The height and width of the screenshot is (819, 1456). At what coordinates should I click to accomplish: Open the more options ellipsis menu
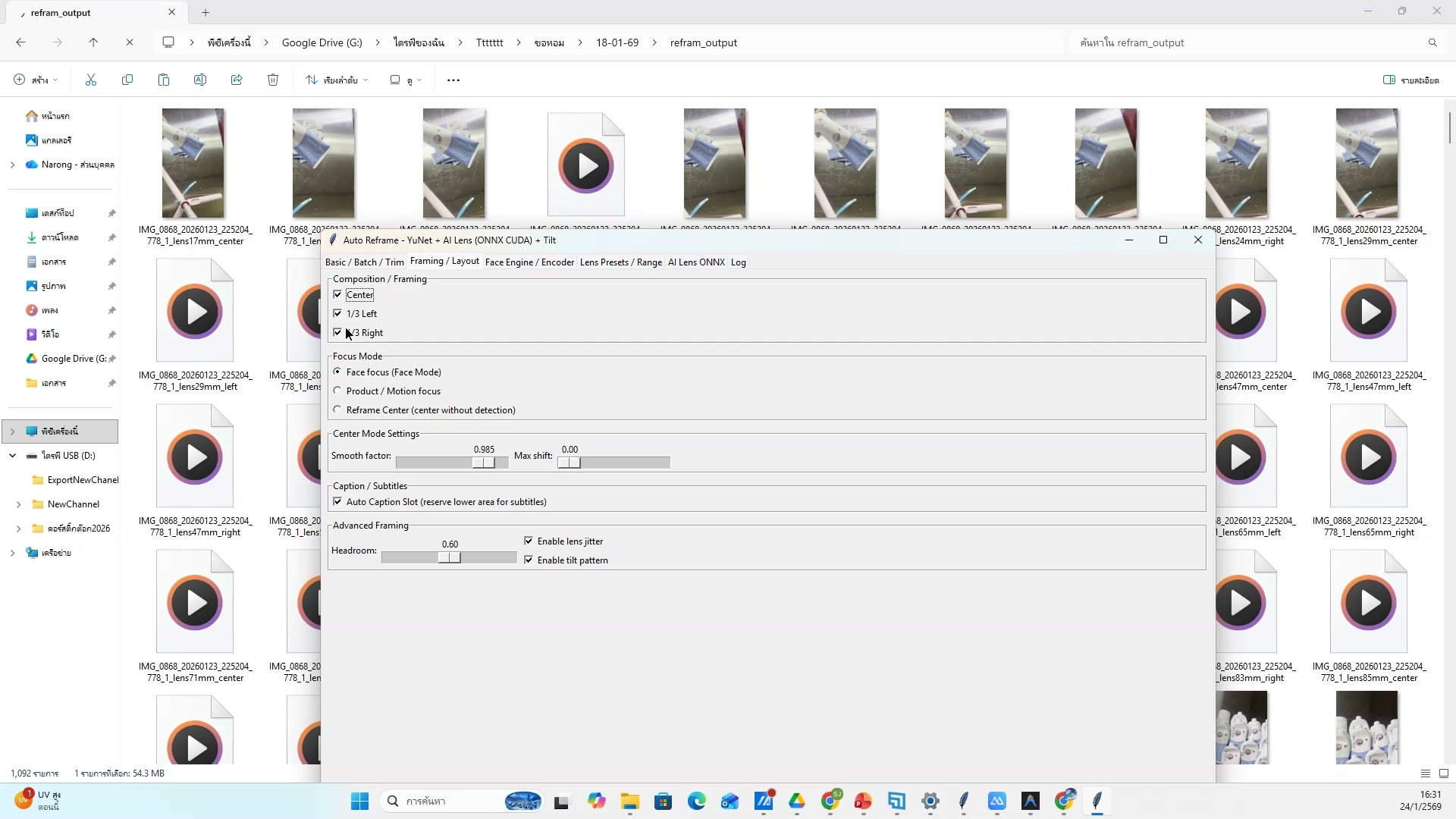coord(453,80)
